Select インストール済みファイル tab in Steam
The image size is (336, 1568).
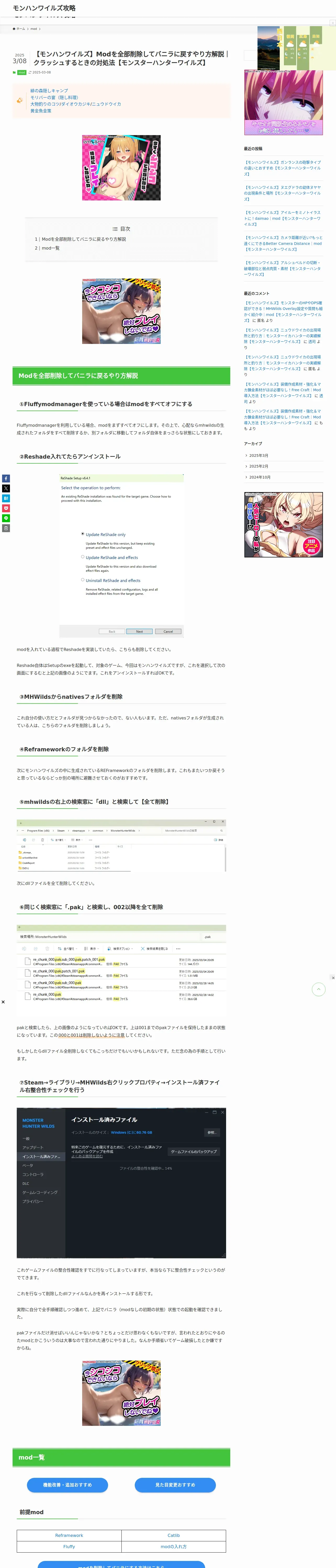point(41,1156)
